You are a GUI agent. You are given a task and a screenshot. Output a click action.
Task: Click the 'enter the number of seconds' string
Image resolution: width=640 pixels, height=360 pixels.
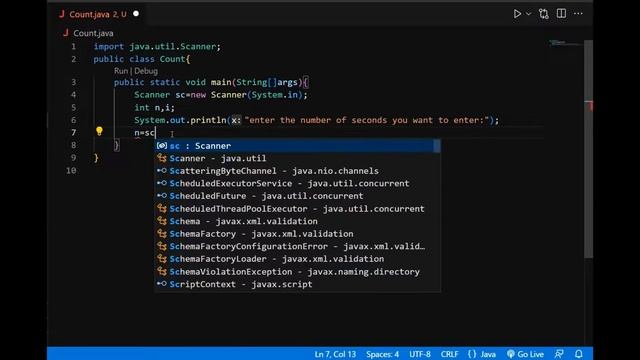coord(367,120)
